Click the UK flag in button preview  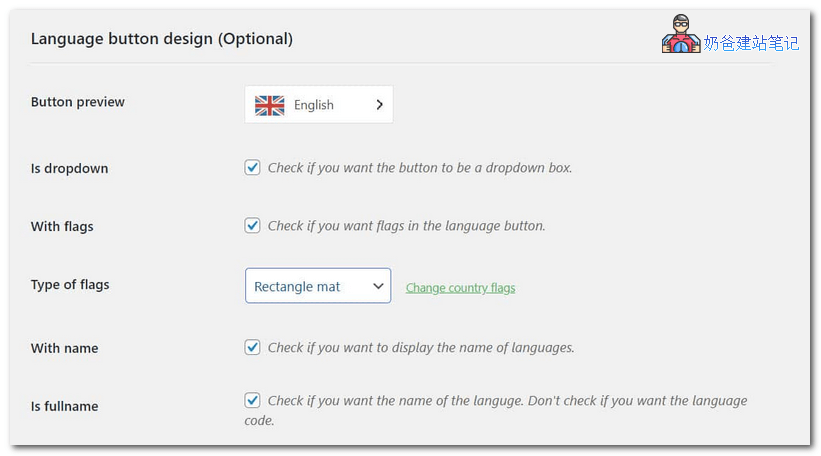269,105
